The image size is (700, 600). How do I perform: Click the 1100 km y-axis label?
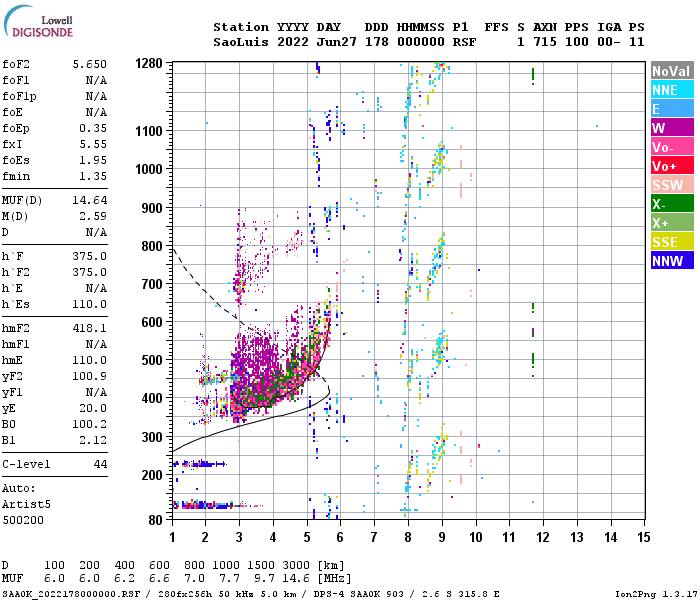(149, 131)
